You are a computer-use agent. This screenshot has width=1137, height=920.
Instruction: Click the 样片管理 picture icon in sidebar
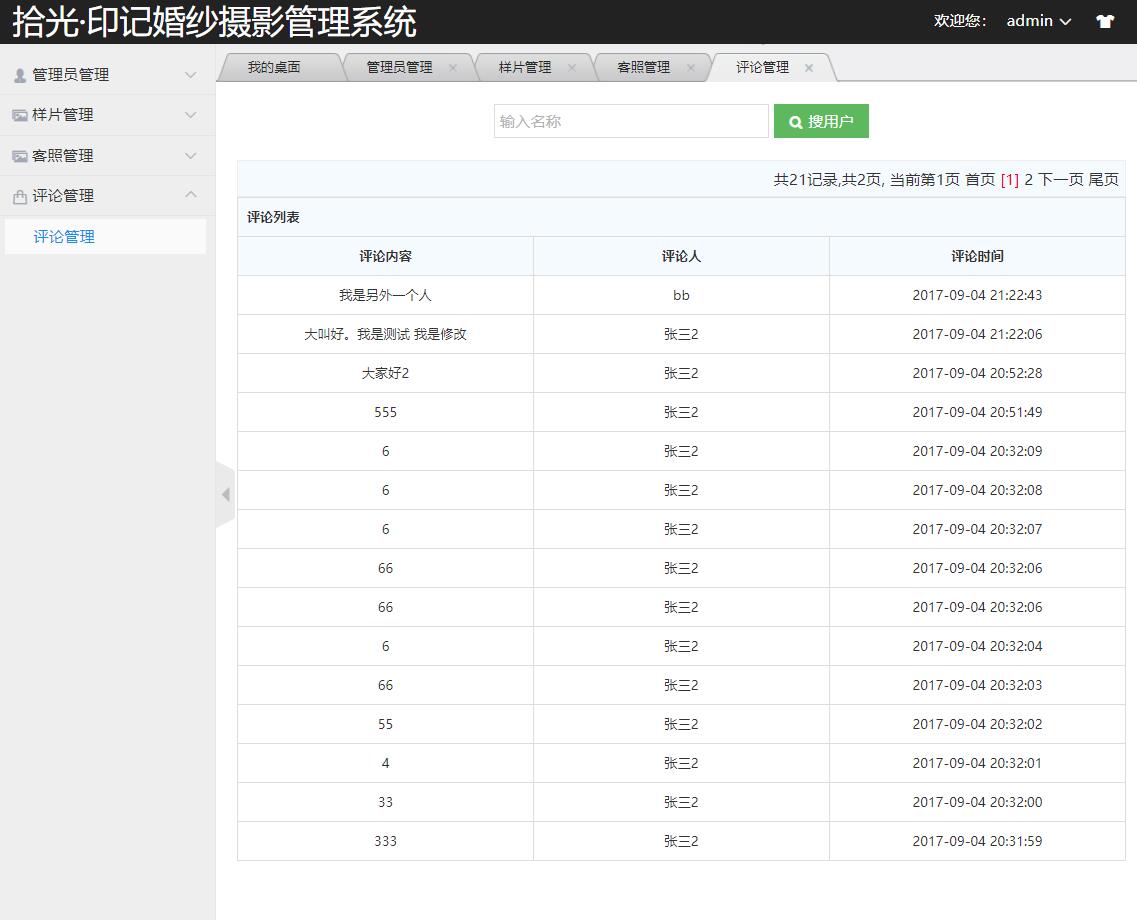point(19,116)
